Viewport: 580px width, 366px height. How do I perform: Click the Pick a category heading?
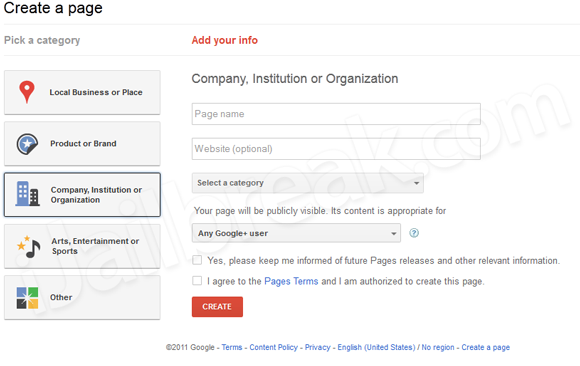pyautogui.click(x=42, y=40)
